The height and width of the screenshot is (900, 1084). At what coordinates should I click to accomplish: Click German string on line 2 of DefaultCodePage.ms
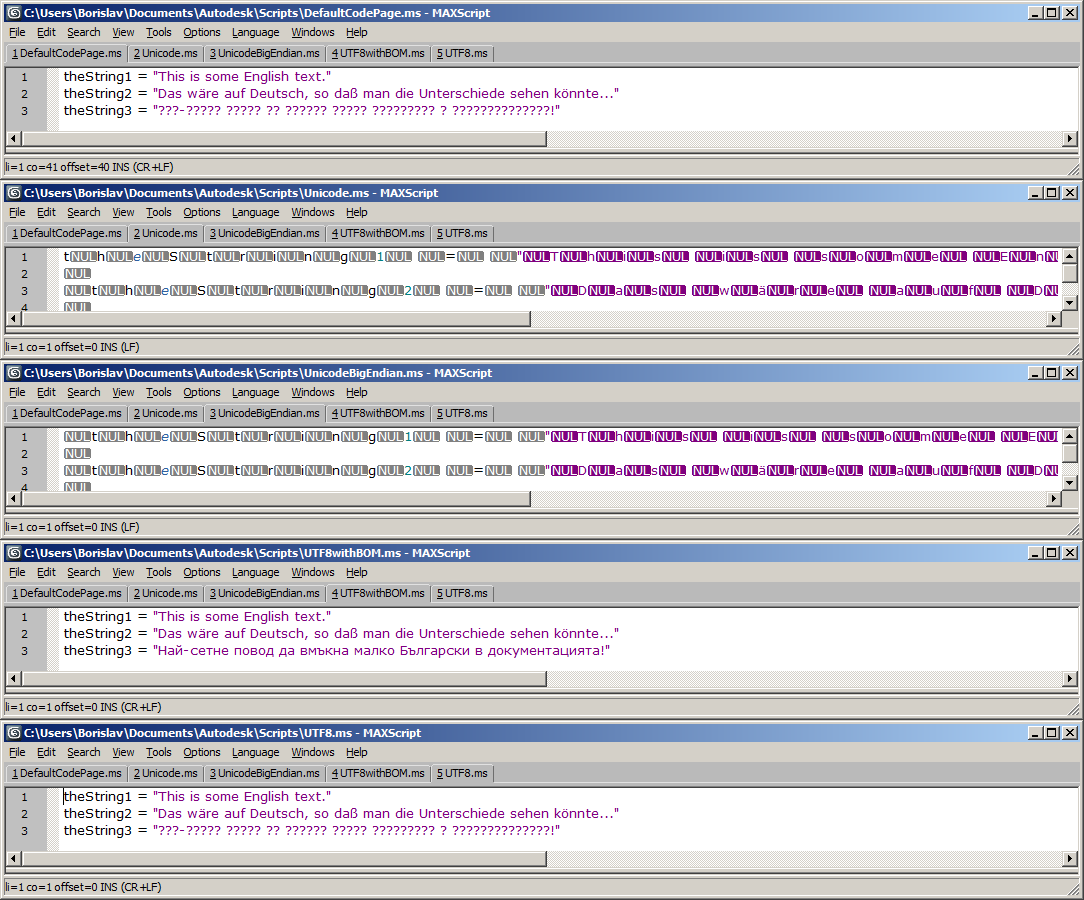(386, 93)
